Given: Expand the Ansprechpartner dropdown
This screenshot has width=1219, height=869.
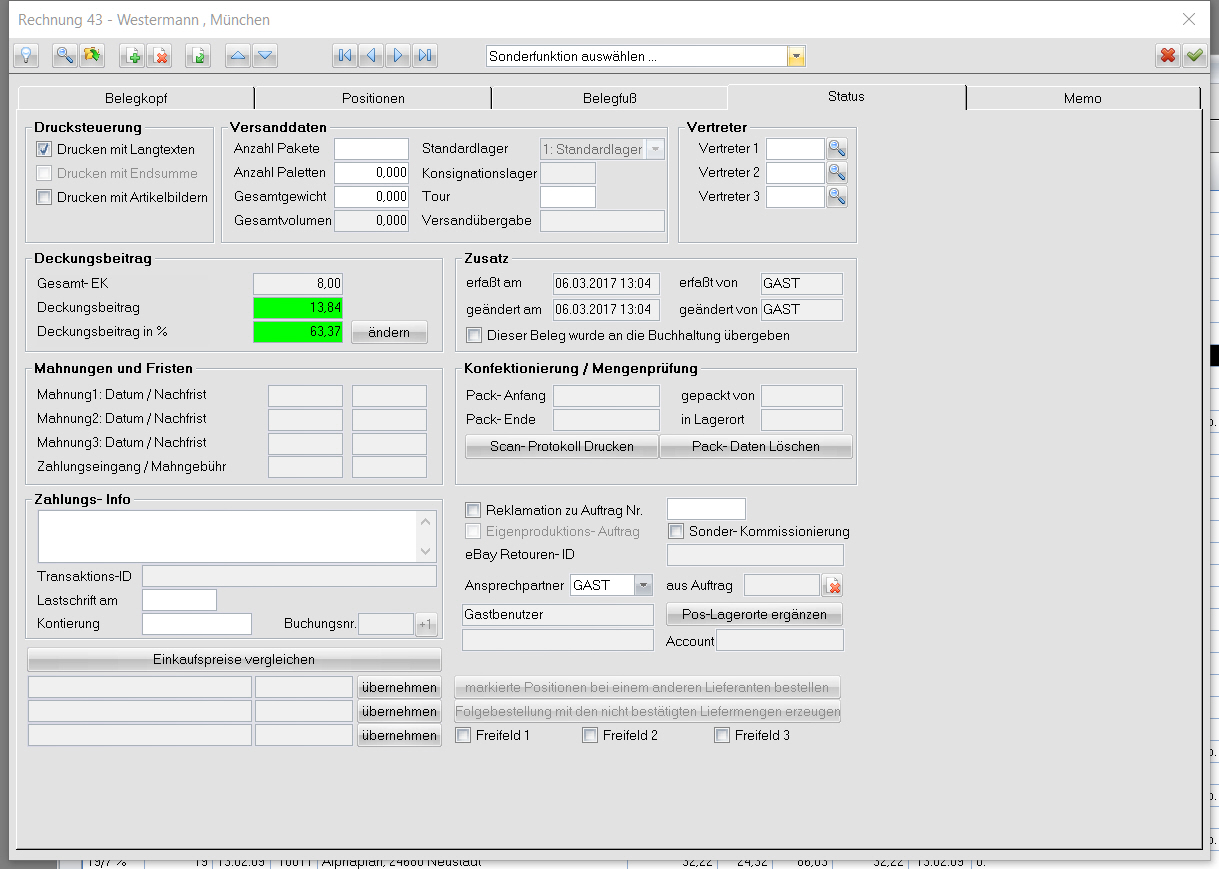Looking at the screenshot, I should 643,585.
